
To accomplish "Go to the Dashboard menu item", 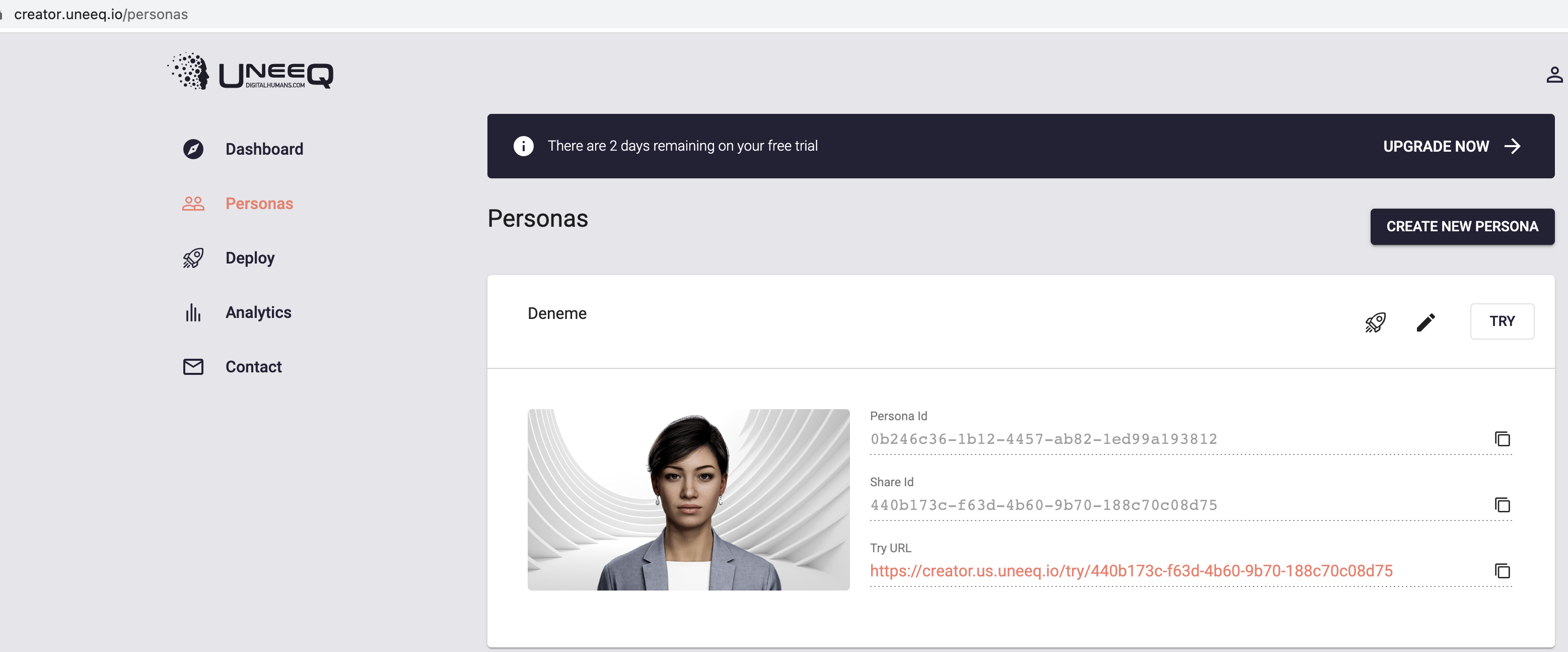I will 263,149.
